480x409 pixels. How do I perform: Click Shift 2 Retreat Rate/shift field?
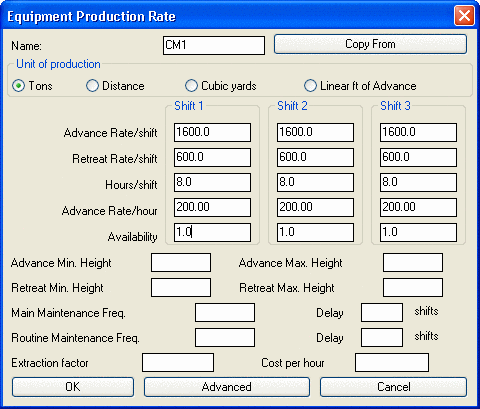[x=315, y=157]
